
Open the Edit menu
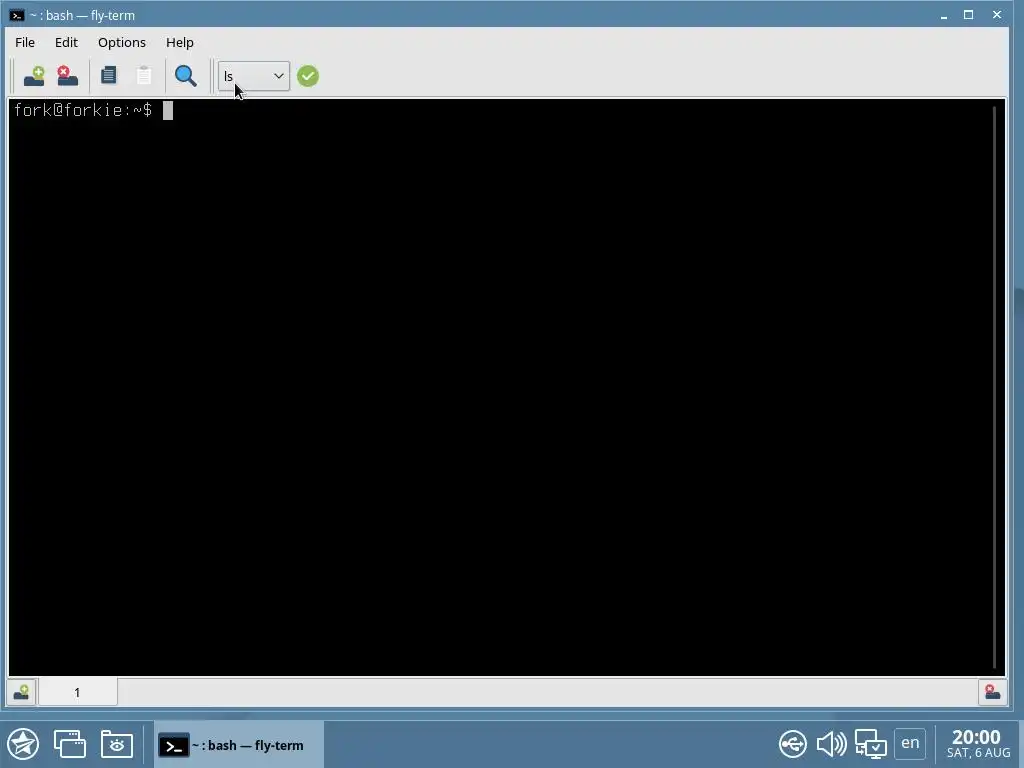click(66, 42)
